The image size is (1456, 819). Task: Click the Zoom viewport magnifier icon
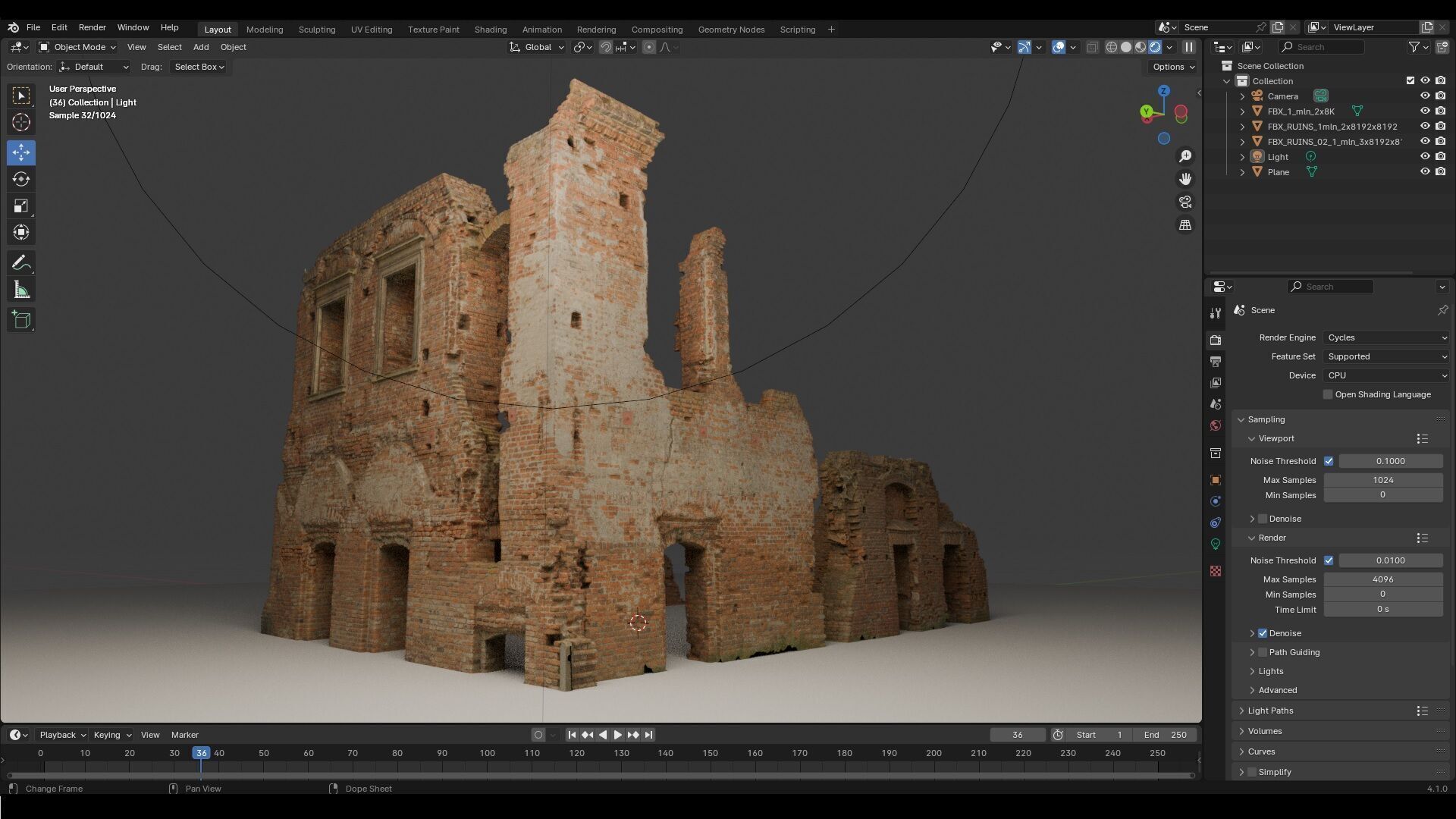(x=1185, y=156)
